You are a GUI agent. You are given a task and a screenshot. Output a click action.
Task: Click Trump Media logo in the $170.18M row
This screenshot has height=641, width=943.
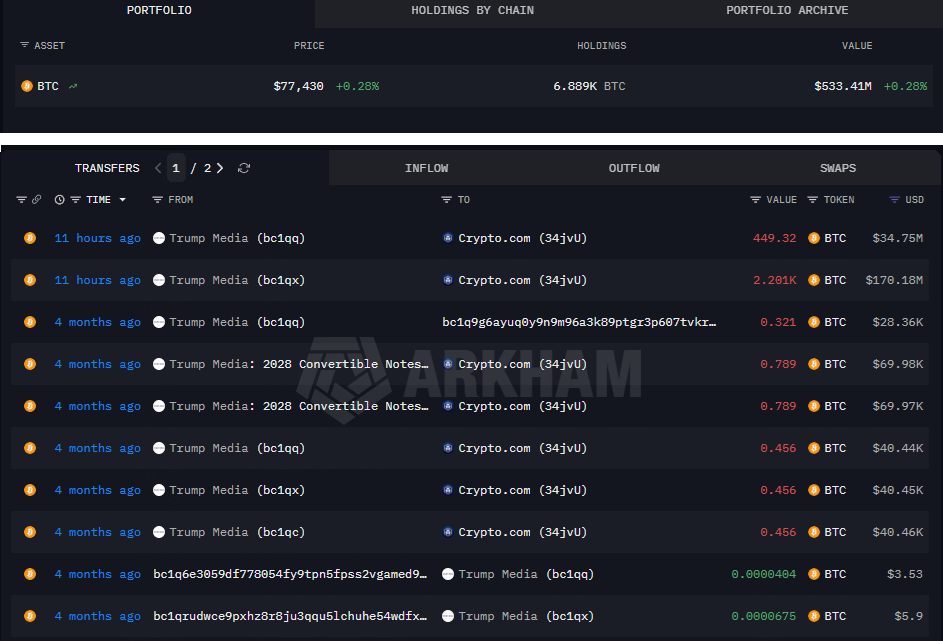pyautogui.click(x=159, y=280)
